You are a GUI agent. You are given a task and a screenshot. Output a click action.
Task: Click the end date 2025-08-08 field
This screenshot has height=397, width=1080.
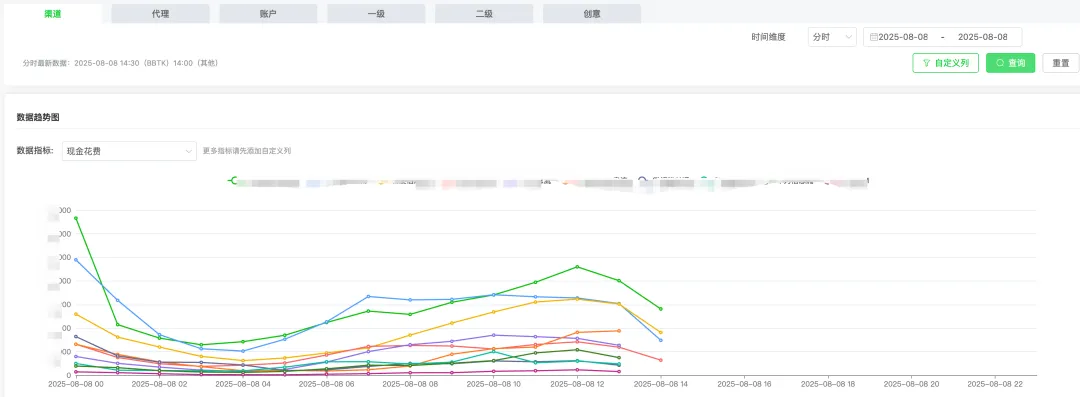(x=983, y=37)
